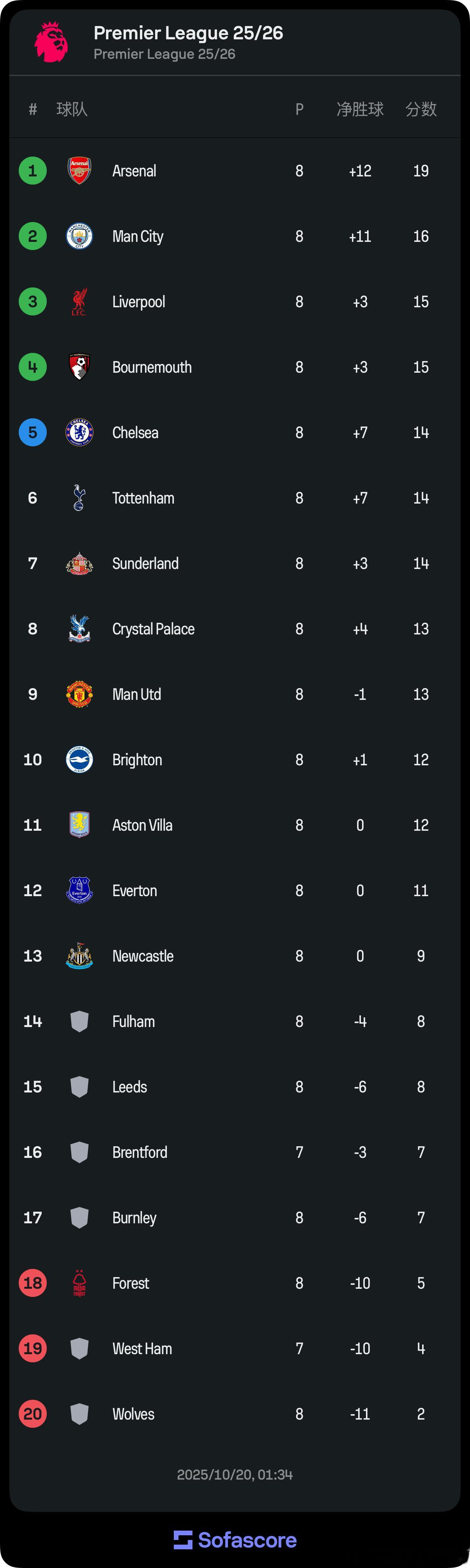This screenshot has width=470, height=1568.
Task: Click the green position 1 badge
Action: tap(33, 171)
